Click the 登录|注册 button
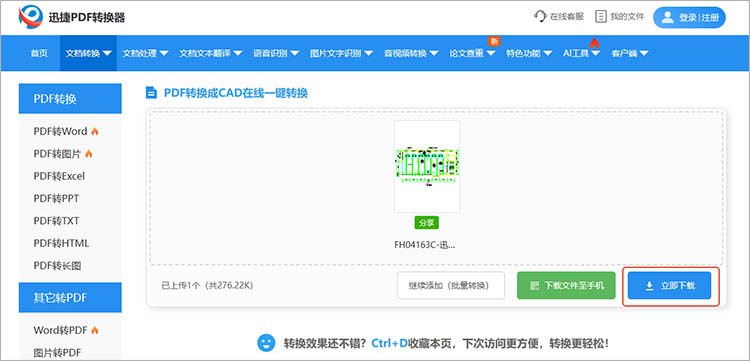The height and width of the screenshot is (361, 750). pyautogui.click(x=689, y=18)
